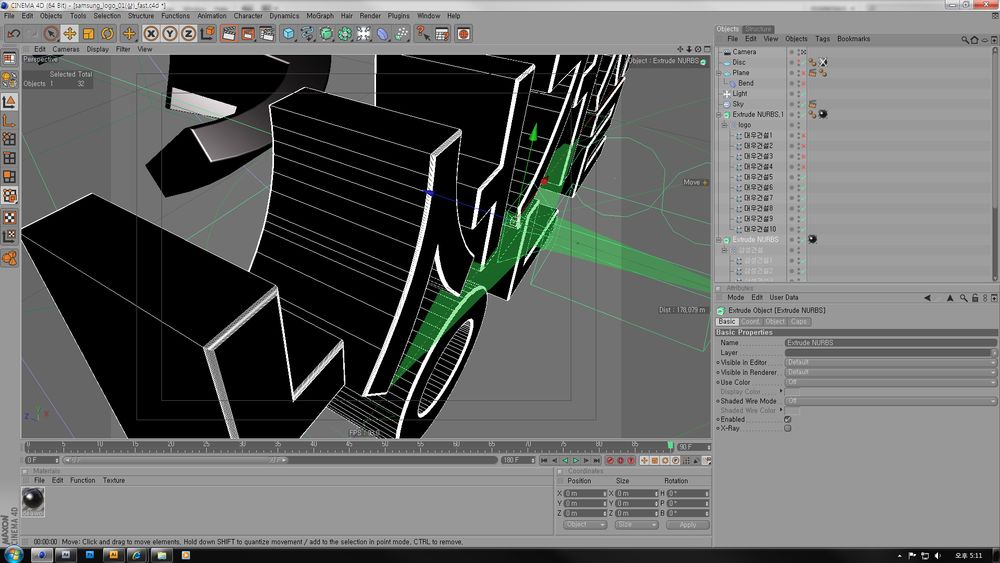Switch the coordinate system icon
Screen dimensions: 1000x563
(x=207, y=34)
